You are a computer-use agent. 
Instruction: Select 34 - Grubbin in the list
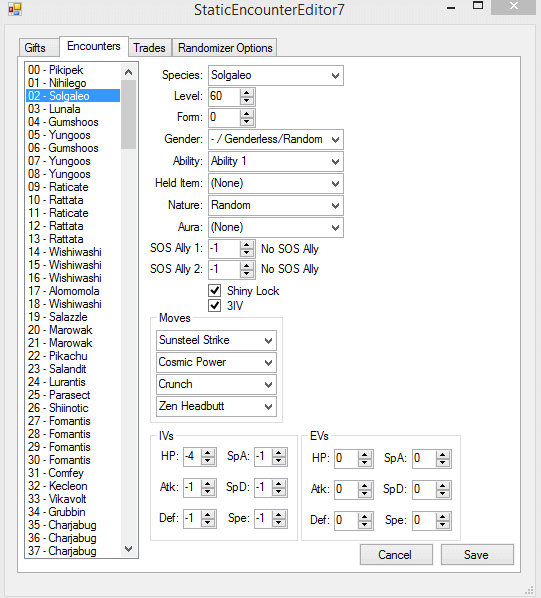coord(73,512)
